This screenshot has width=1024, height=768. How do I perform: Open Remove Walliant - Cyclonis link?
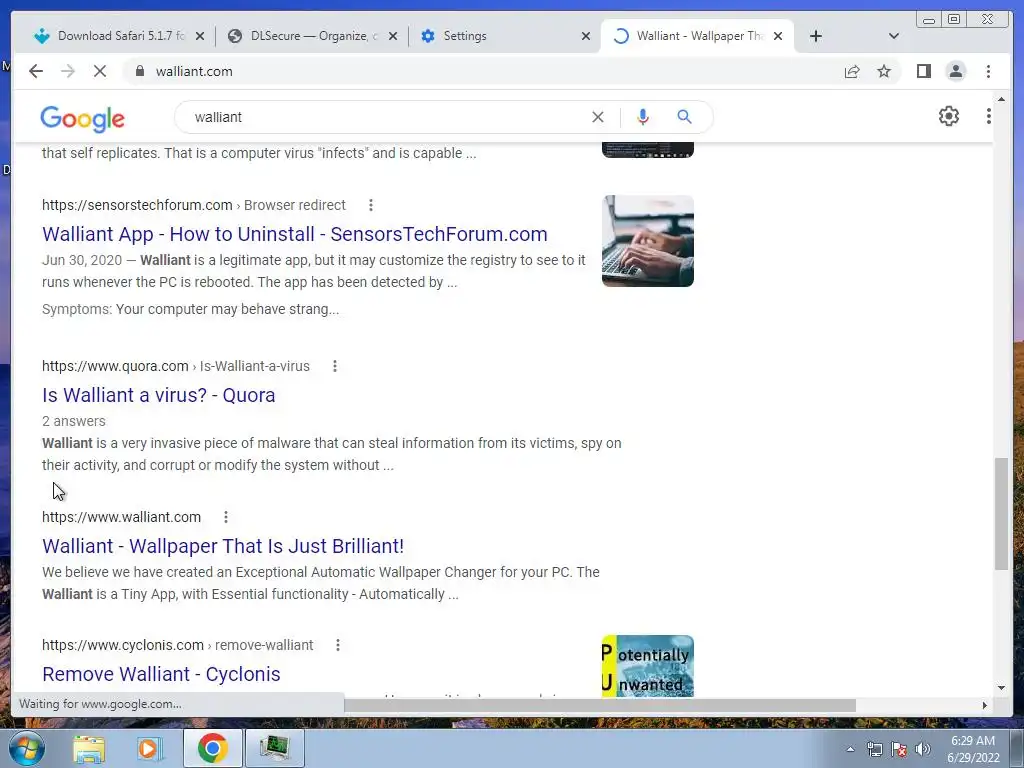click(x=161, y=674)
